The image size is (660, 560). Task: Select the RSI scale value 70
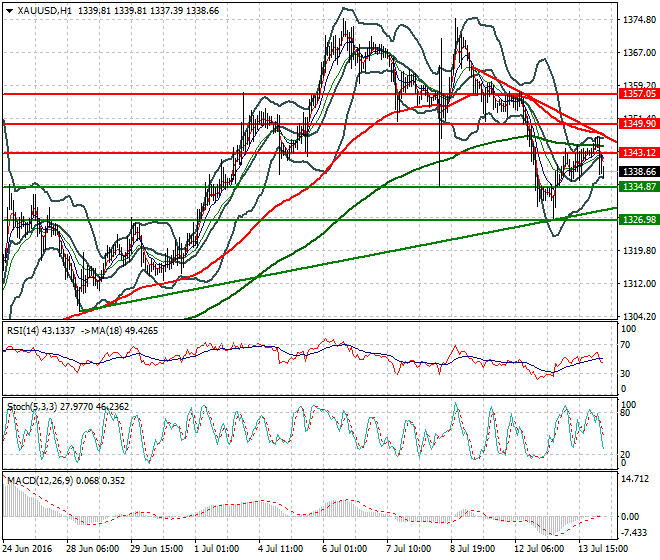point(625,345)
